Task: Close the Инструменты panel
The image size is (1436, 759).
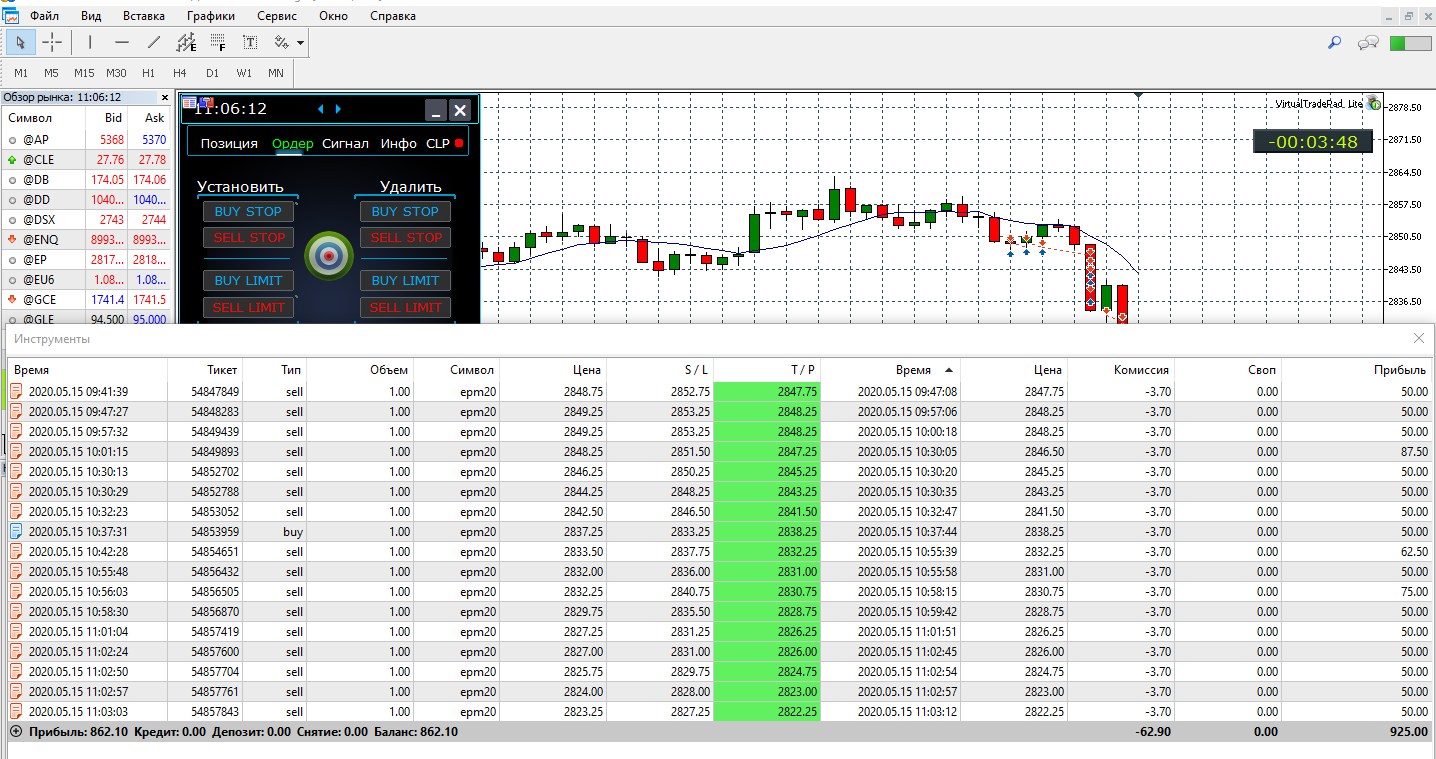Action: [1419, 339]
